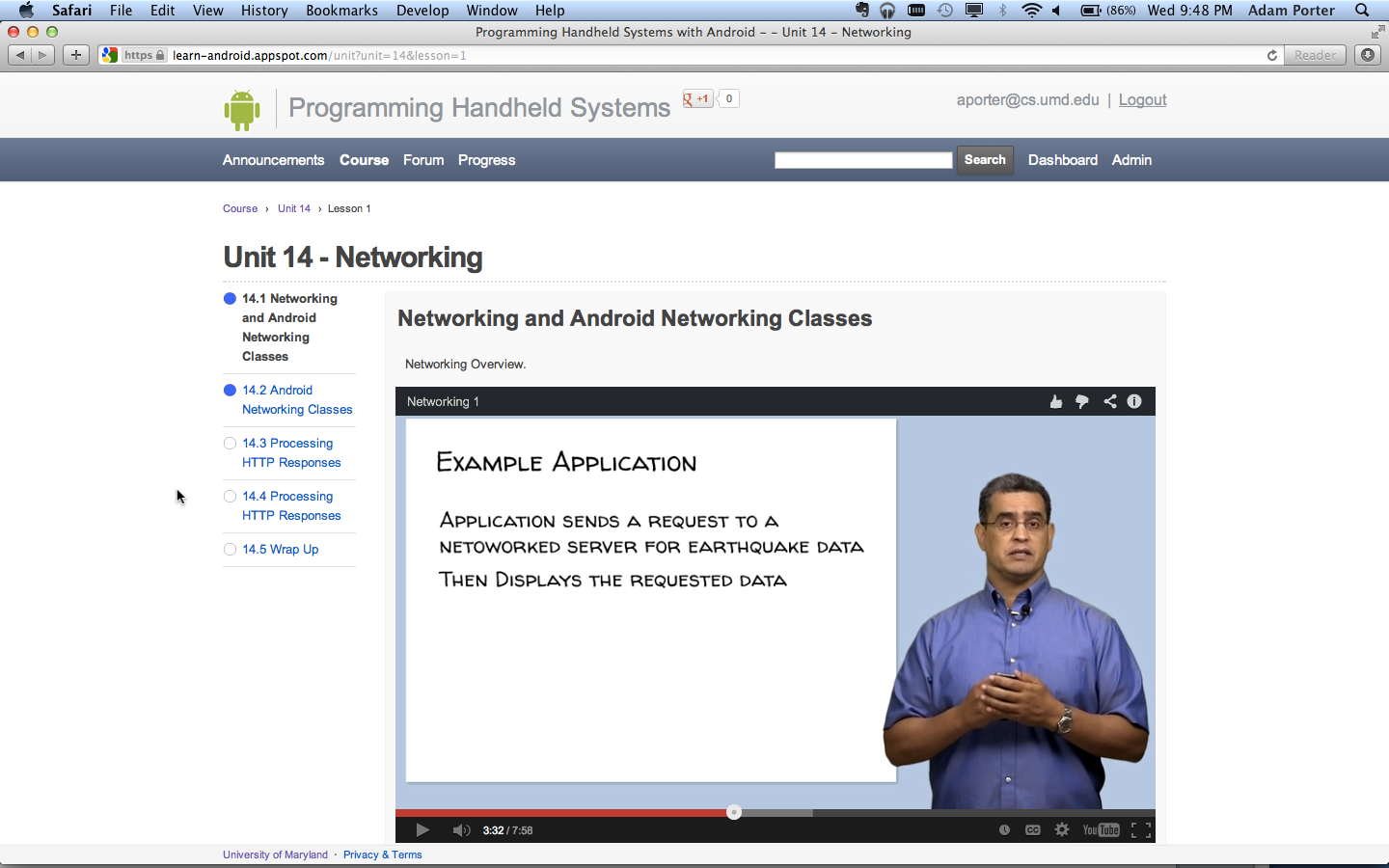
Task: Click the Programming Handheld Systems title
Action: 479,108
